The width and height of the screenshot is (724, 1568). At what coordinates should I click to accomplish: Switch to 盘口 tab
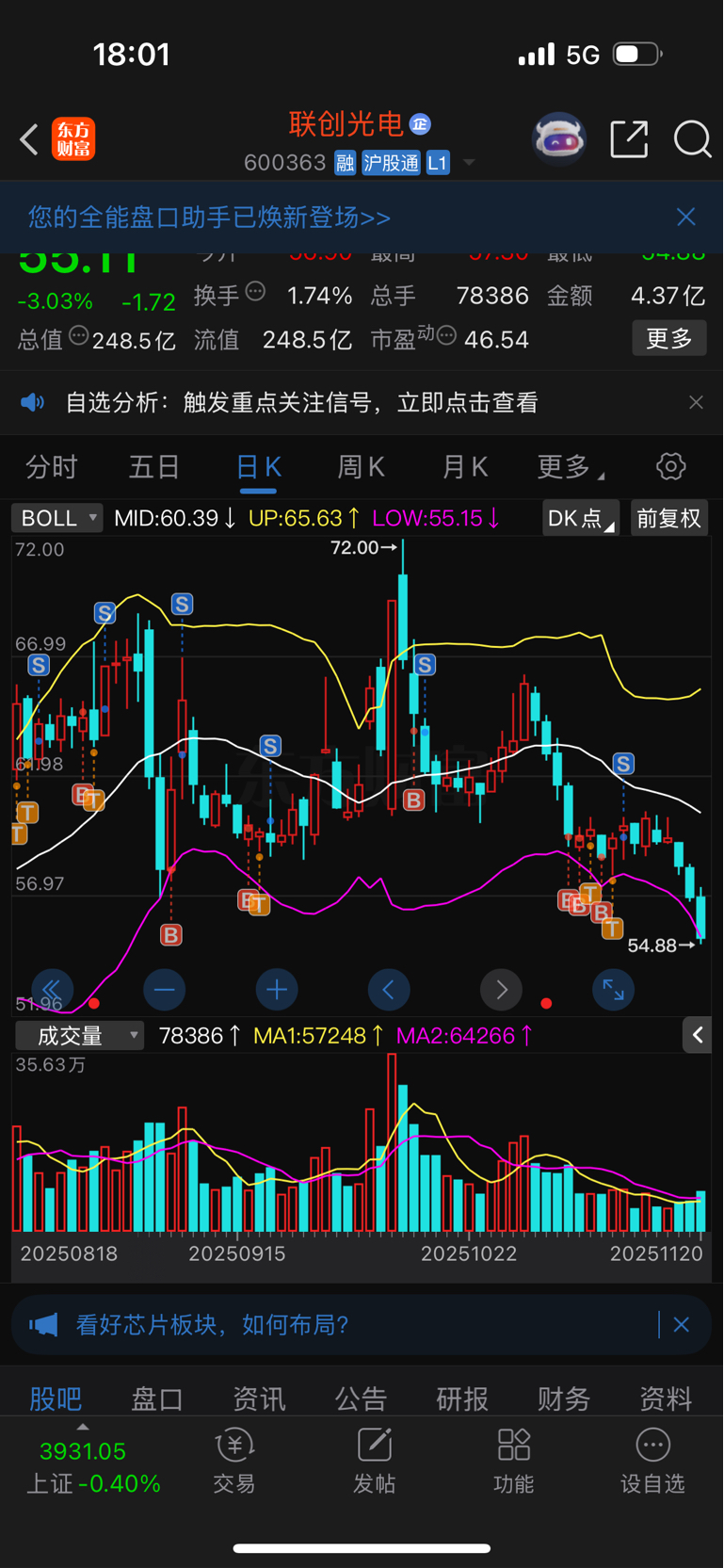pyautogui.click(x=157, y=1398)
